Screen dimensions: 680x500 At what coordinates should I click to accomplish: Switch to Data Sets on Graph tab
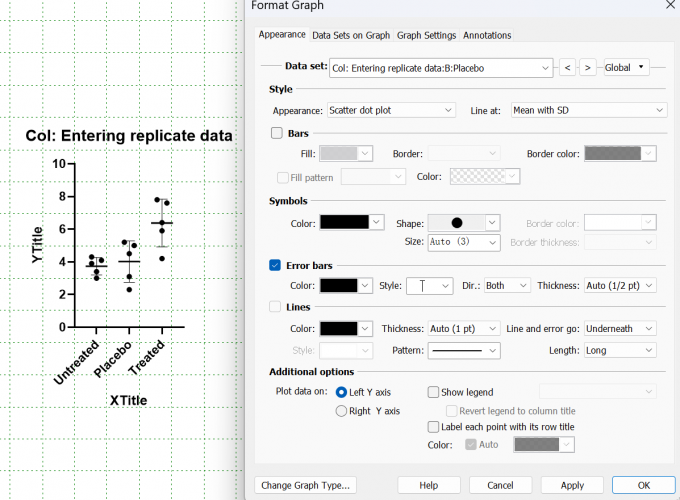pos(351,35)
